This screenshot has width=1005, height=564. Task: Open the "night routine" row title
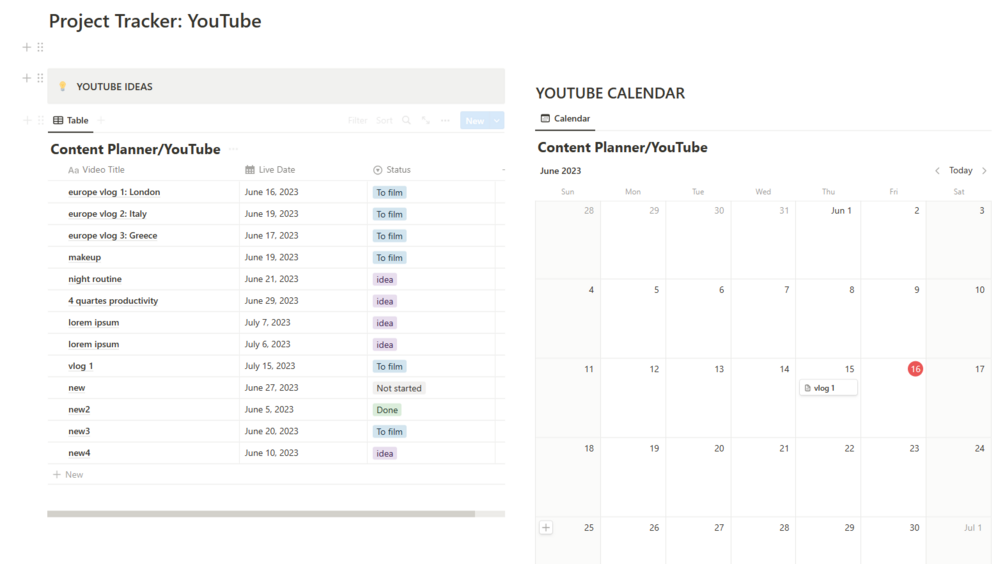click(95, 279)
